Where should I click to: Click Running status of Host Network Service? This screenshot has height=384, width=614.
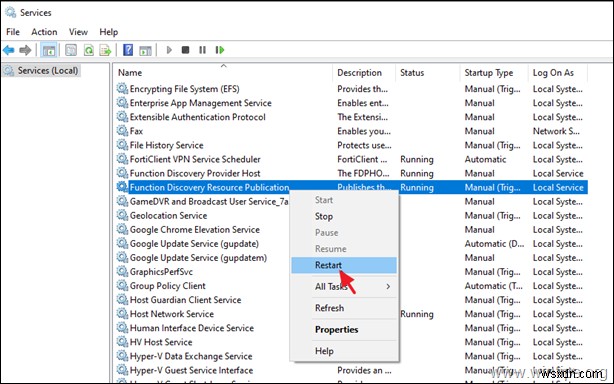(417, 314)
